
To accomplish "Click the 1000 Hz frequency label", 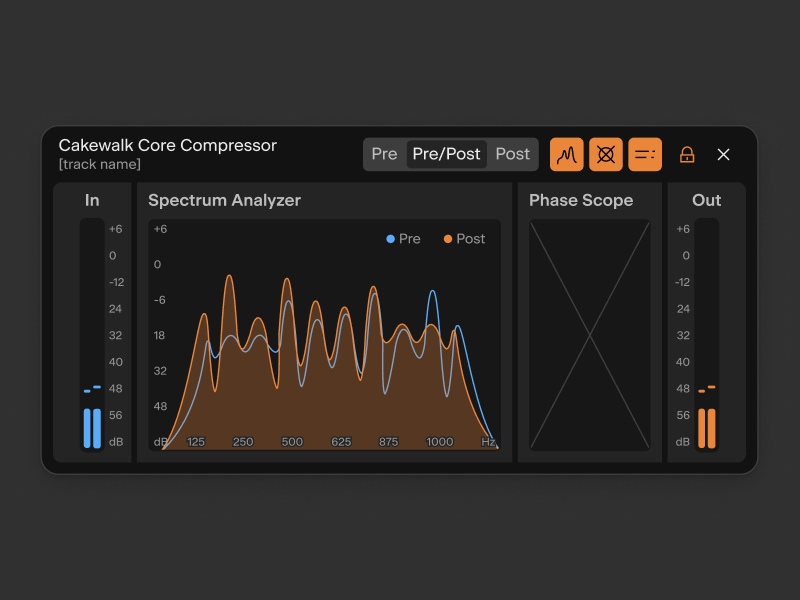I will pos(439,442).
